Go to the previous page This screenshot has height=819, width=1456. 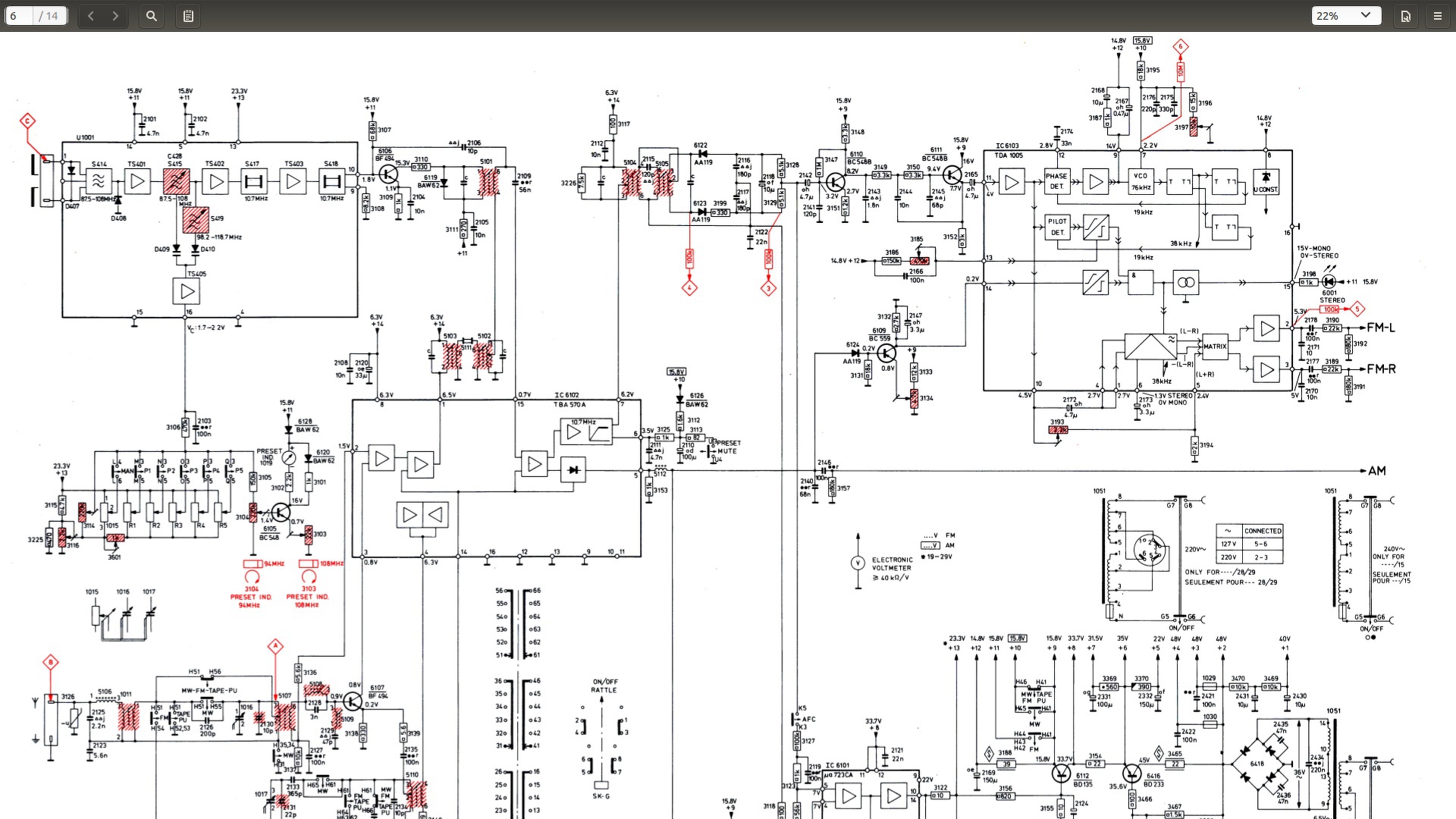coord(90,16)
